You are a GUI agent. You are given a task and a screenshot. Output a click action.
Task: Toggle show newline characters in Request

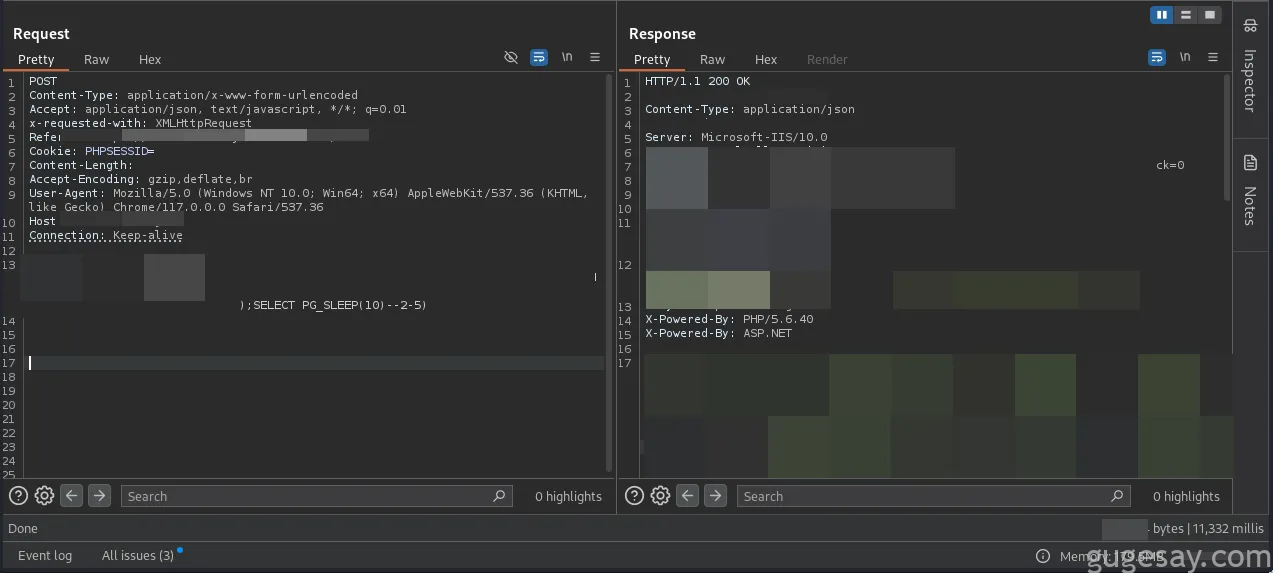(x=567, y=58)
